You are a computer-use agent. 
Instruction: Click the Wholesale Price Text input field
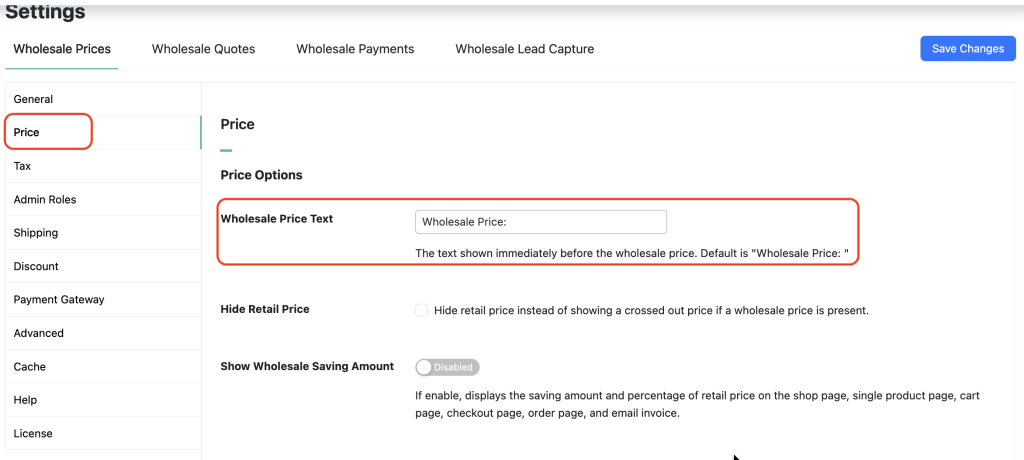[x=540, y=222]
